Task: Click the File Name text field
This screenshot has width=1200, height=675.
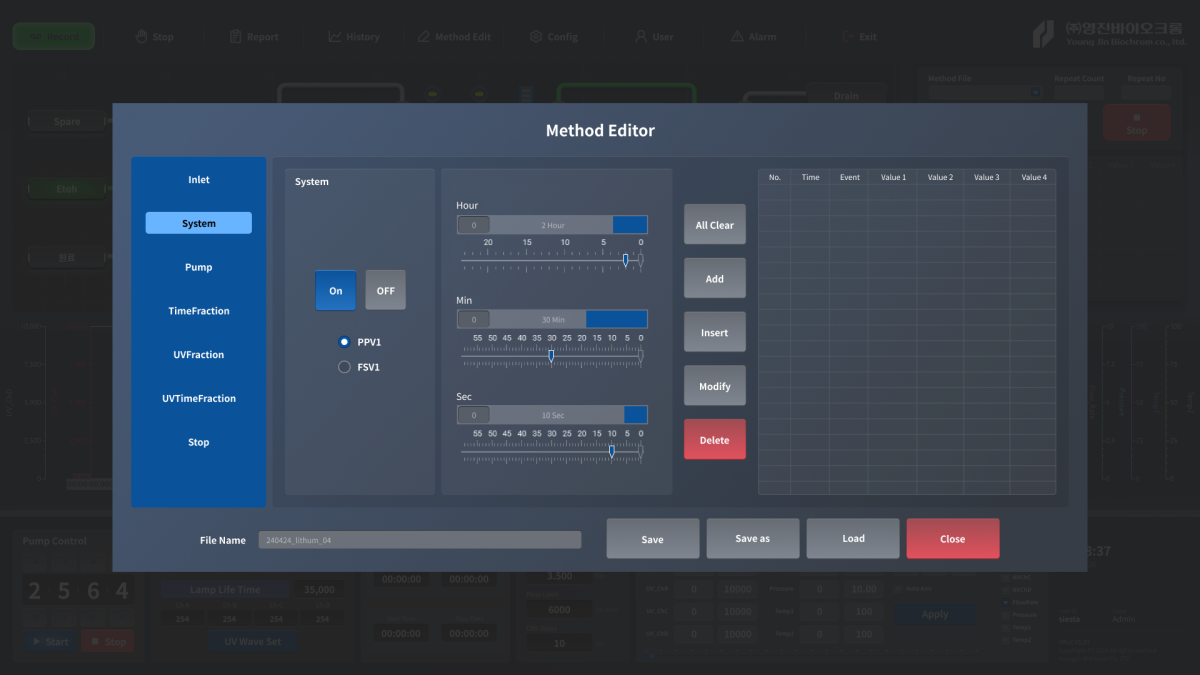Action: 419,540
